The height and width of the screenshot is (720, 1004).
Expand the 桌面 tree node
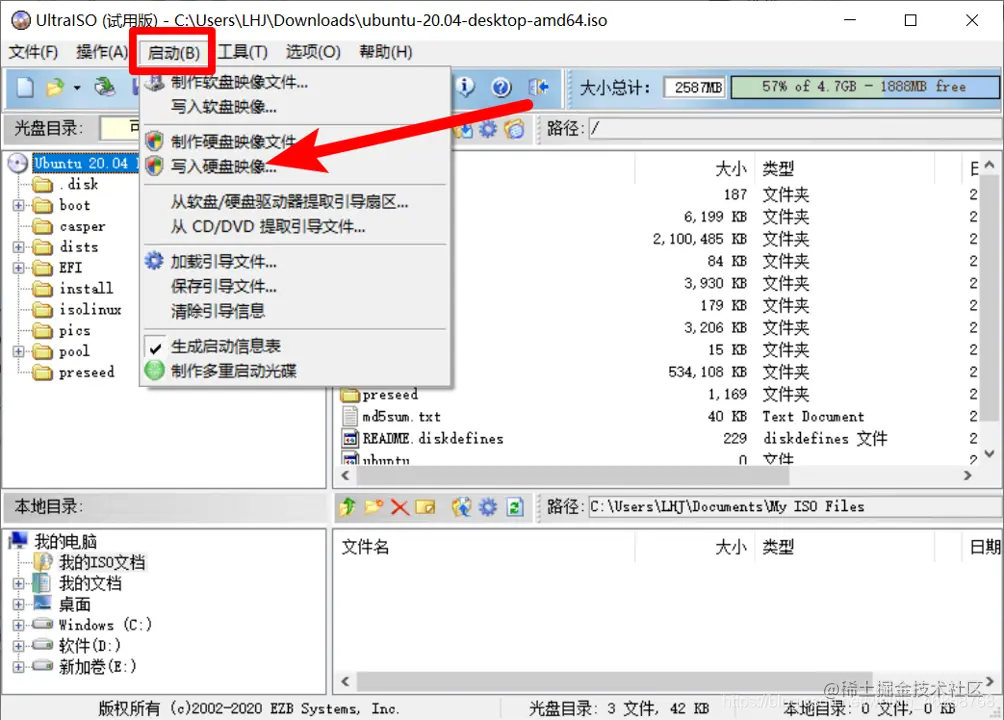(x=19, y=604)
